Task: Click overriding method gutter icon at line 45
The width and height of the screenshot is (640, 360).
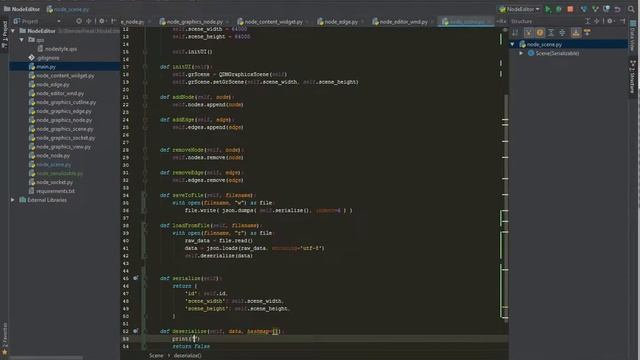Action: coord(136,278)
